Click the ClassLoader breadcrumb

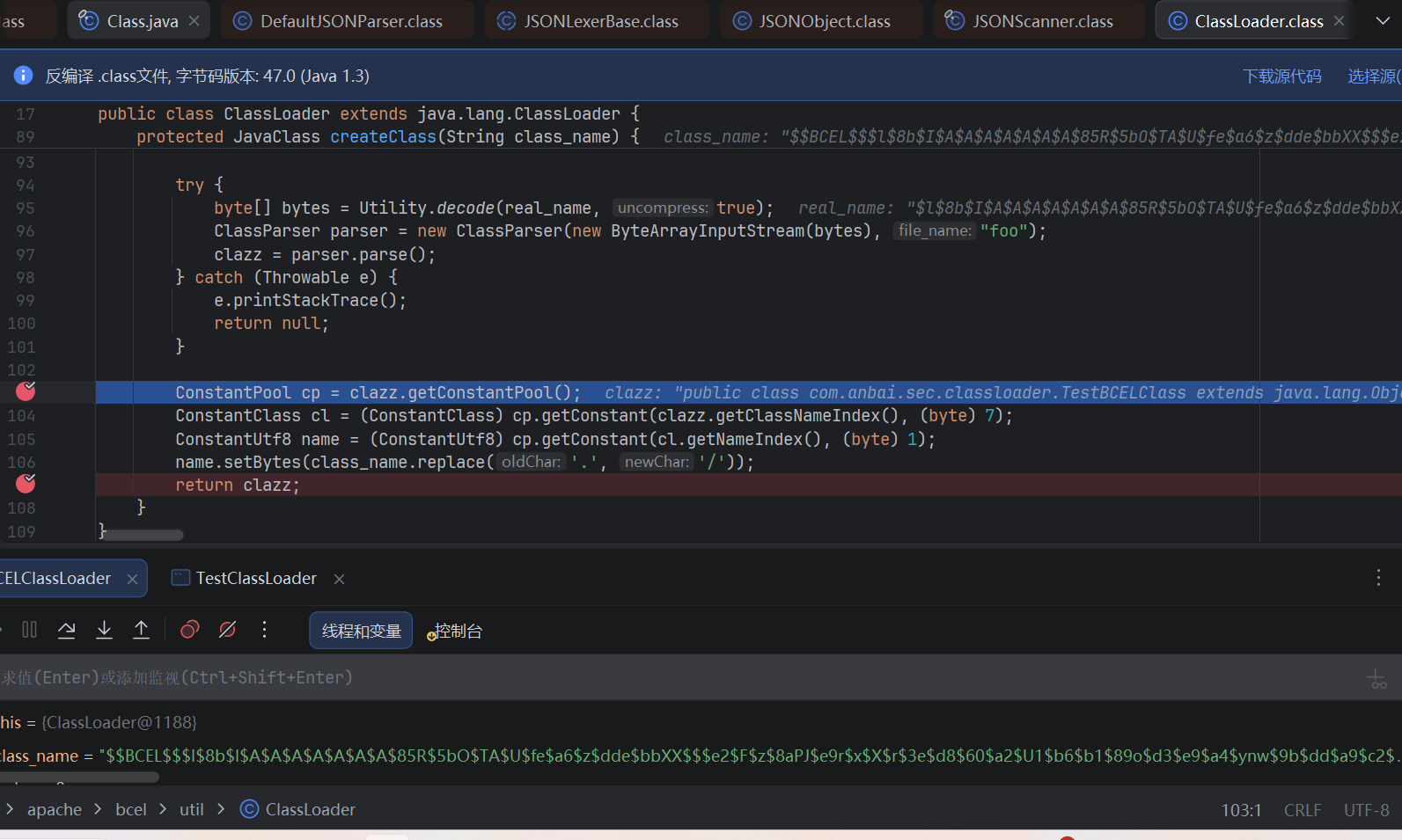[298, 809]
